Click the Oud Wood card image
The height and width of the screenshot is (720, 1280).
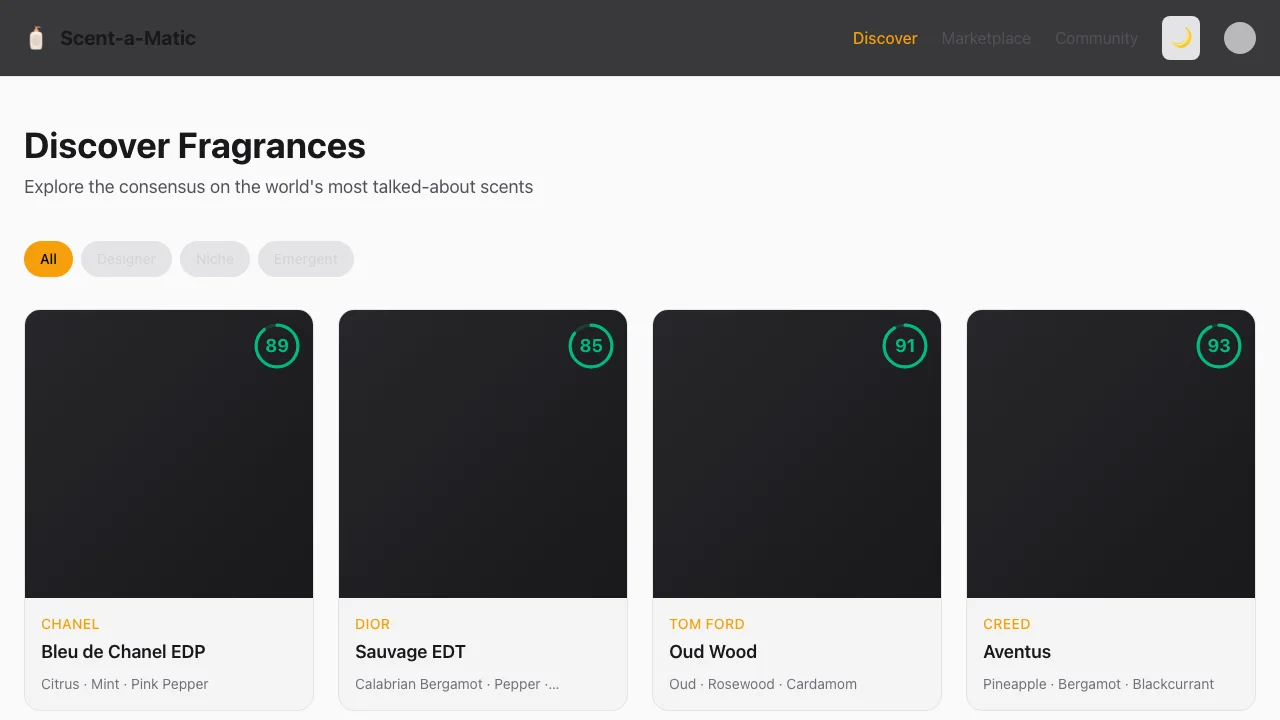[797, 470]
